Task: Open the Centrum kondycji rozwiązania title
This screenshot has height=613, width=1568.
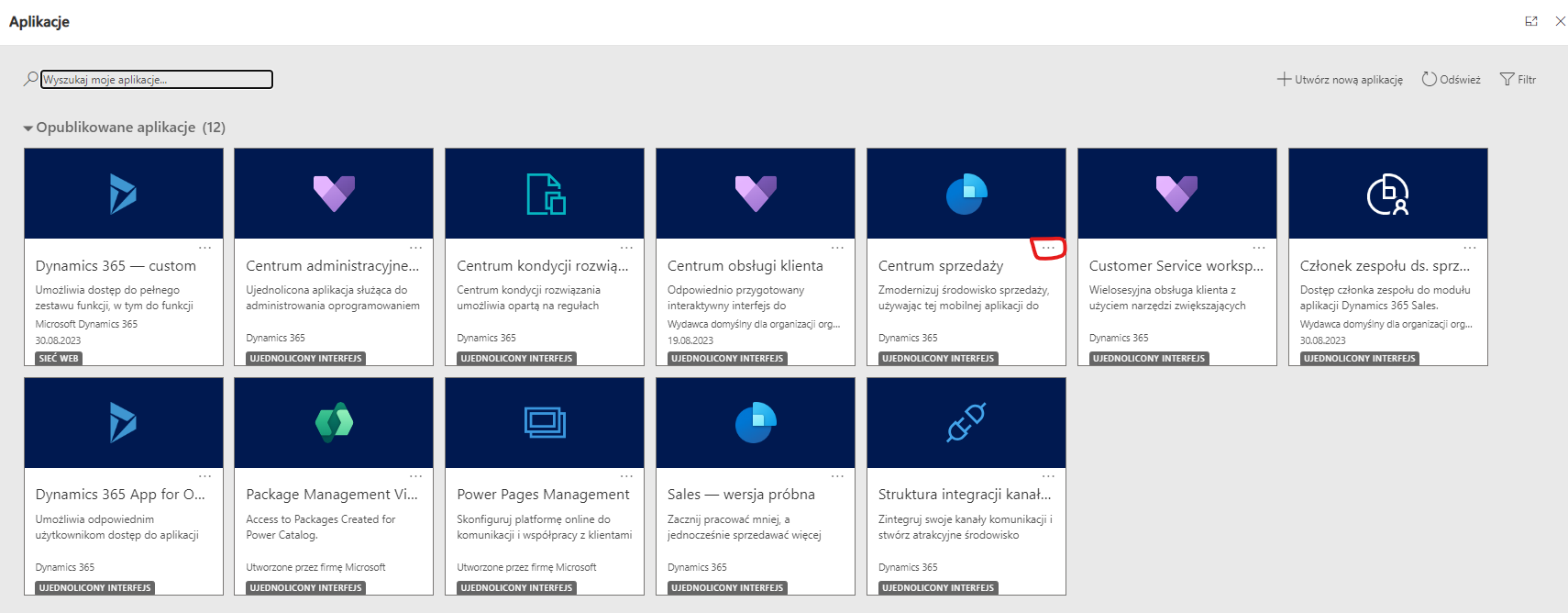Action: point(543,266)
